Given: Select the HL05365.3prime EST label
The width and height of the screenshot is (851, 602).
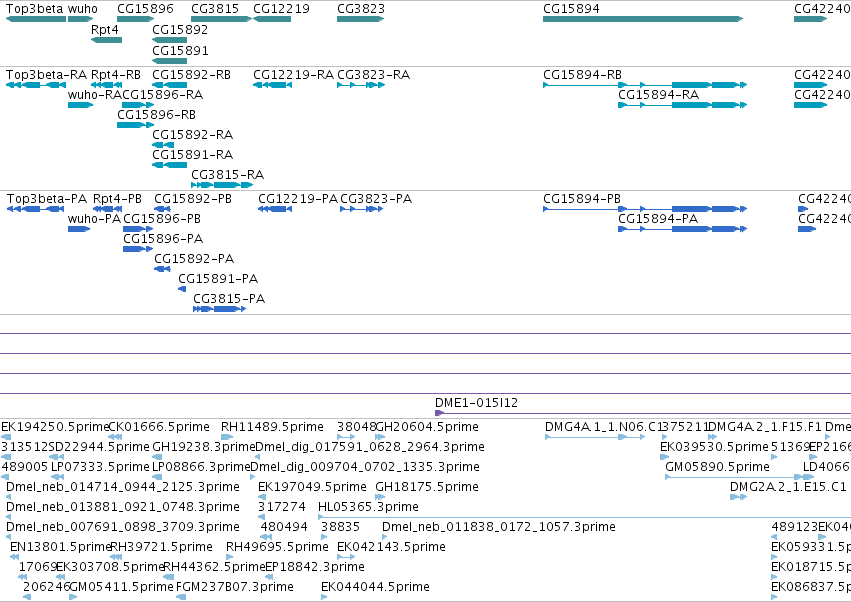Looking at the screenshot, I should click(x=369, y=507).
